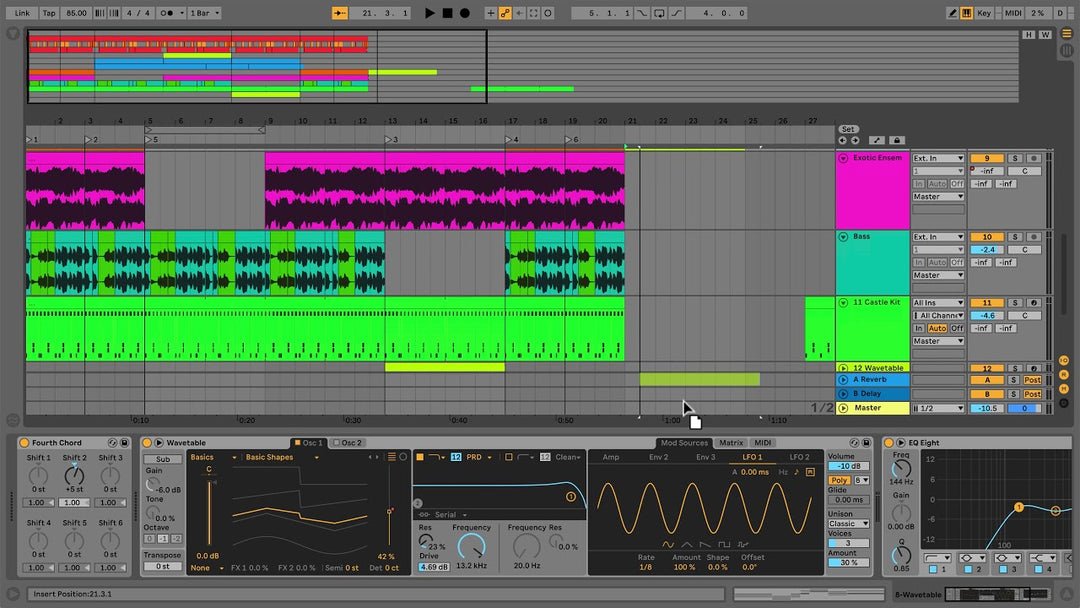Solo the Bass track
This screenshot has height=608, width=1080.
coord(1014,237)
